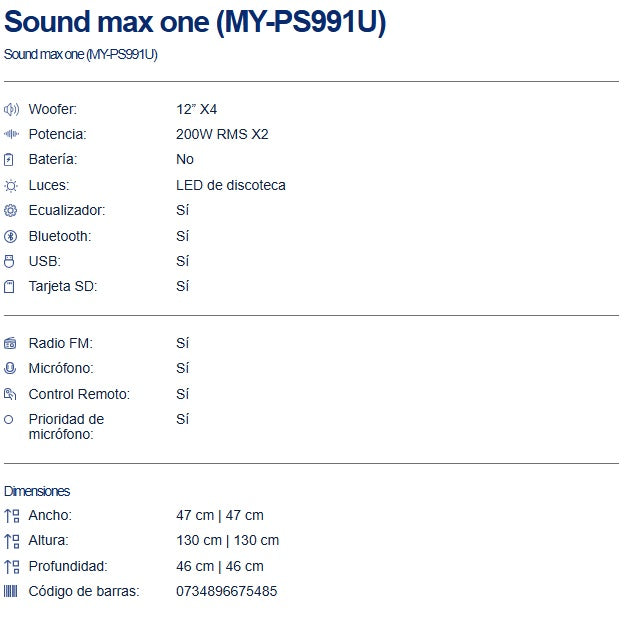Select the Altura: label
Image resolution: width=627 pixels, height=618 pixels.
[48, 540]
